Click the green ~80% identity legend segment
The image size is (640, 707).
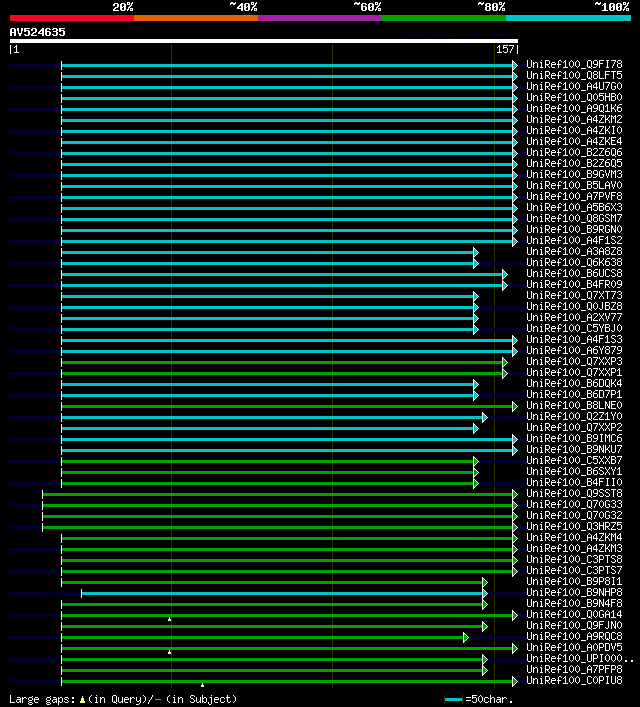pyautogui.click(x=444, y=18)
